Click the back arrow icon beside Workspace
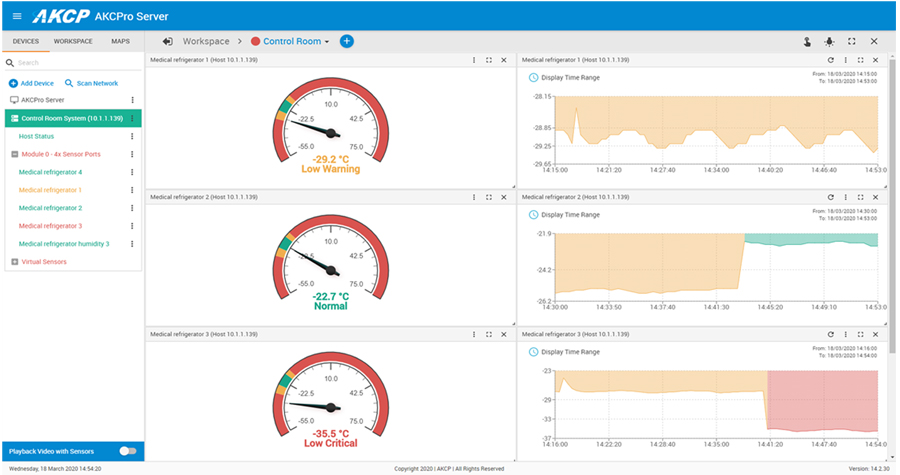This screenshot has height=475, width=900. point(168,41)
